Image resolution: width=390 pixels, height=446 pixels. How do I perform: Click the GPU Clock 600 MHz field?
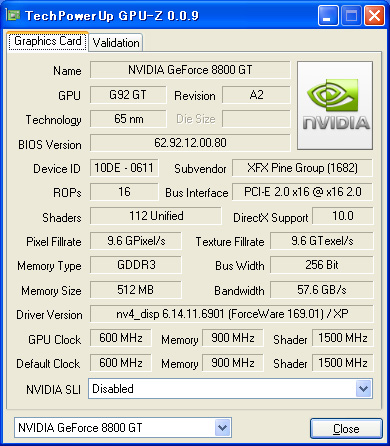point(121,338)
